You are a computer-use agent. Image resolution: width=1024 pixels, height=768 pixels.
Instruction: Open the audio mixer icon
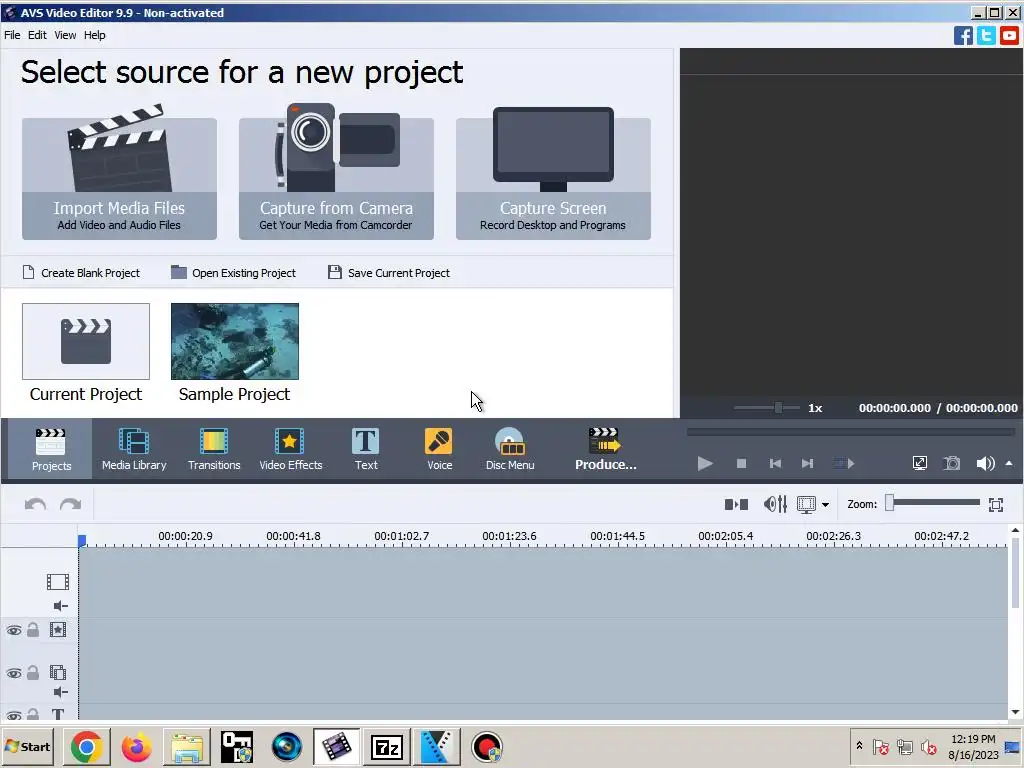coord(775,504)
